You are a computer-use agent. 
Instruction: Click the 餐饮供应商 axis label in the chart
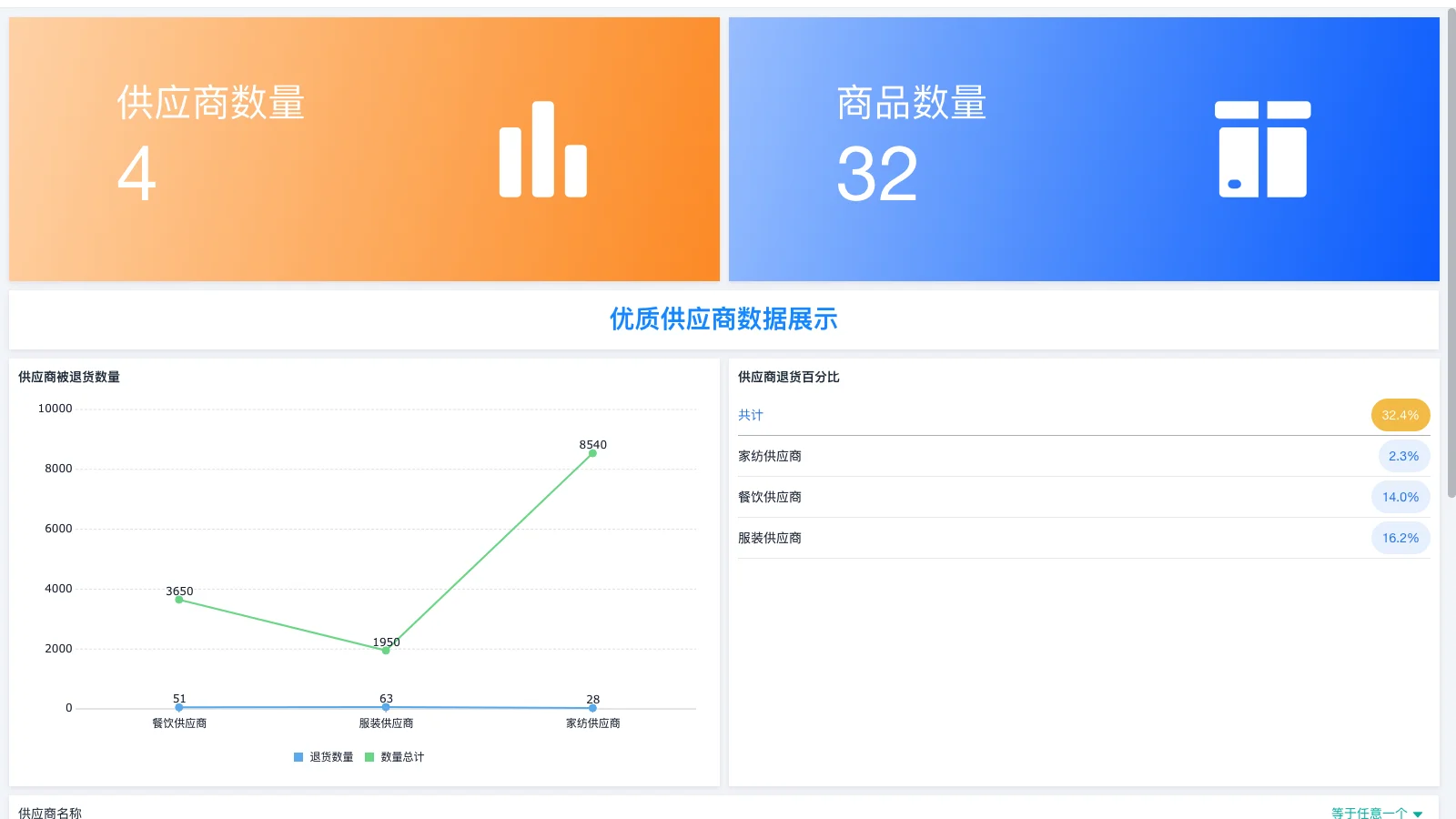pos(178,723)
